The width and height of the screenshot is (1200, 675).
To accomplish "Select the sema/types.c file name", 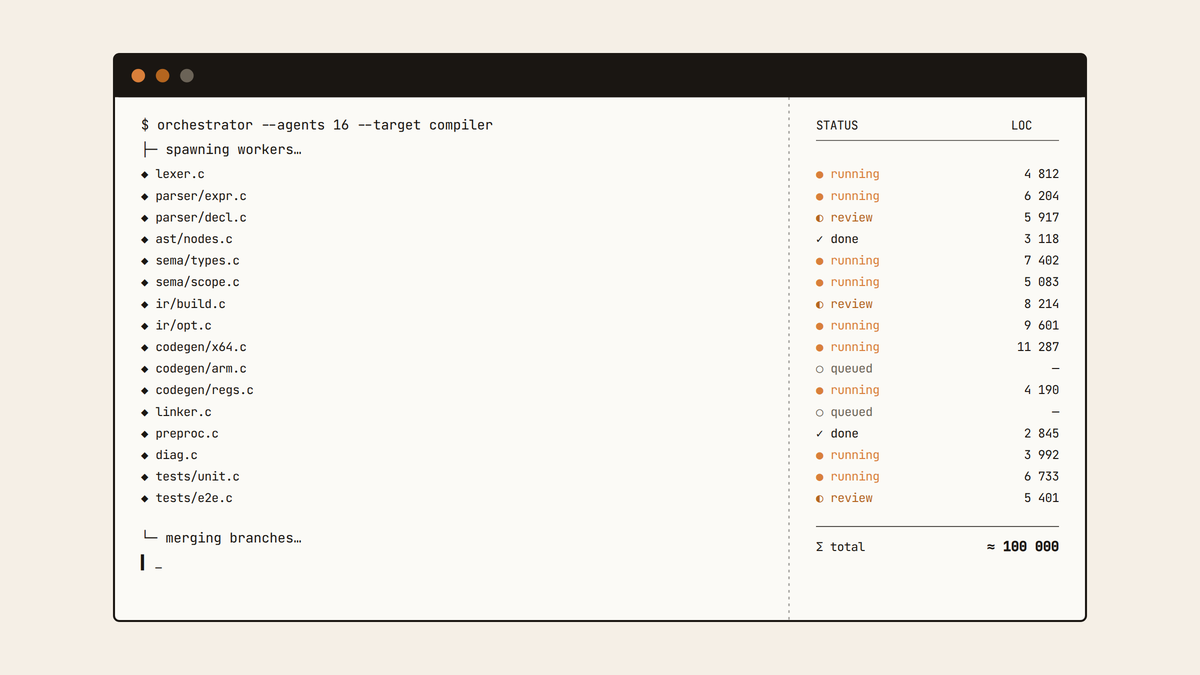I will click(x=197, y=261).
